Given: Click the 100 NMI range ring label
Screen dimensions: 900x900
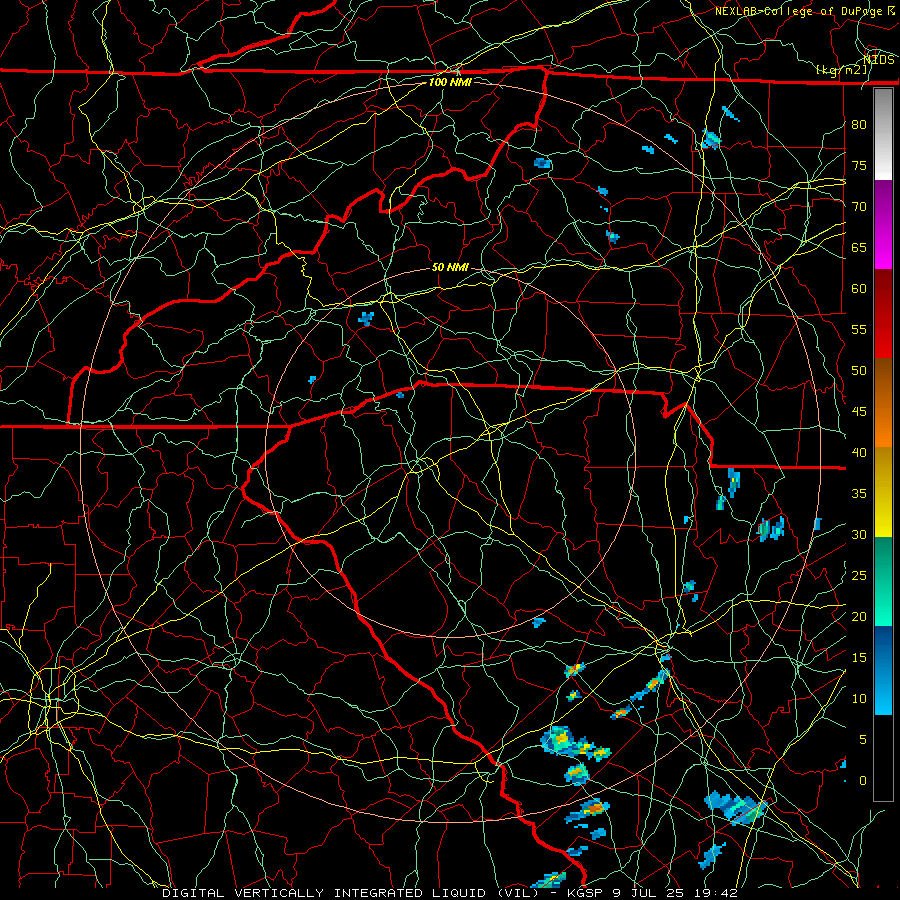Looking at the screenshot, I should click(450, 82).
